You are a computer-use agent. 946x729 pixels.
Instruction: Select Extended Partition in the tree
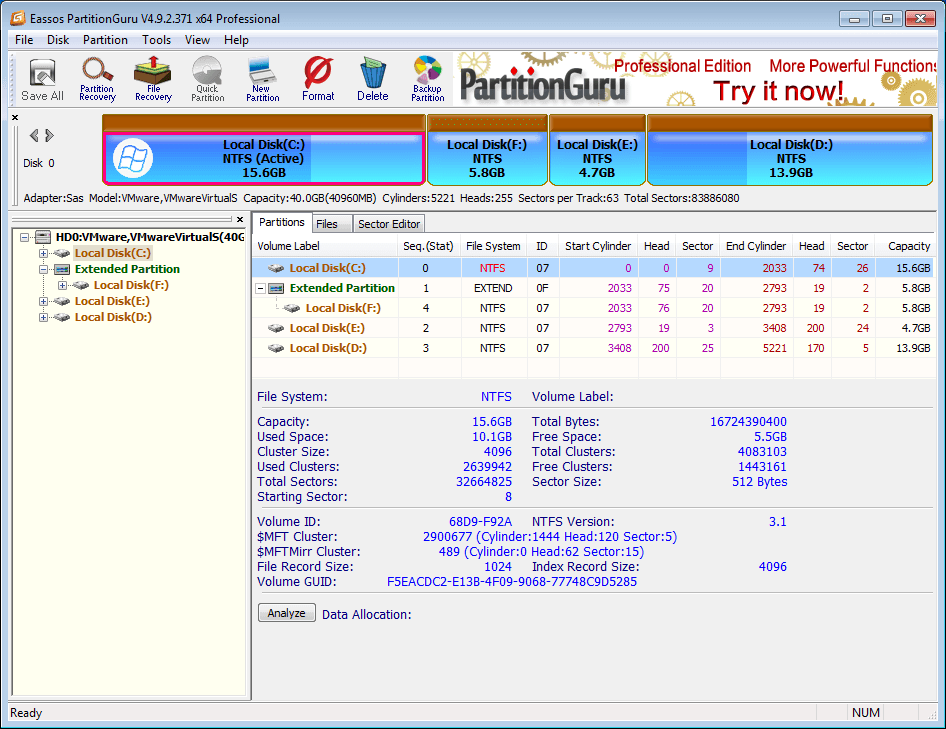click(x=127, y=269)
